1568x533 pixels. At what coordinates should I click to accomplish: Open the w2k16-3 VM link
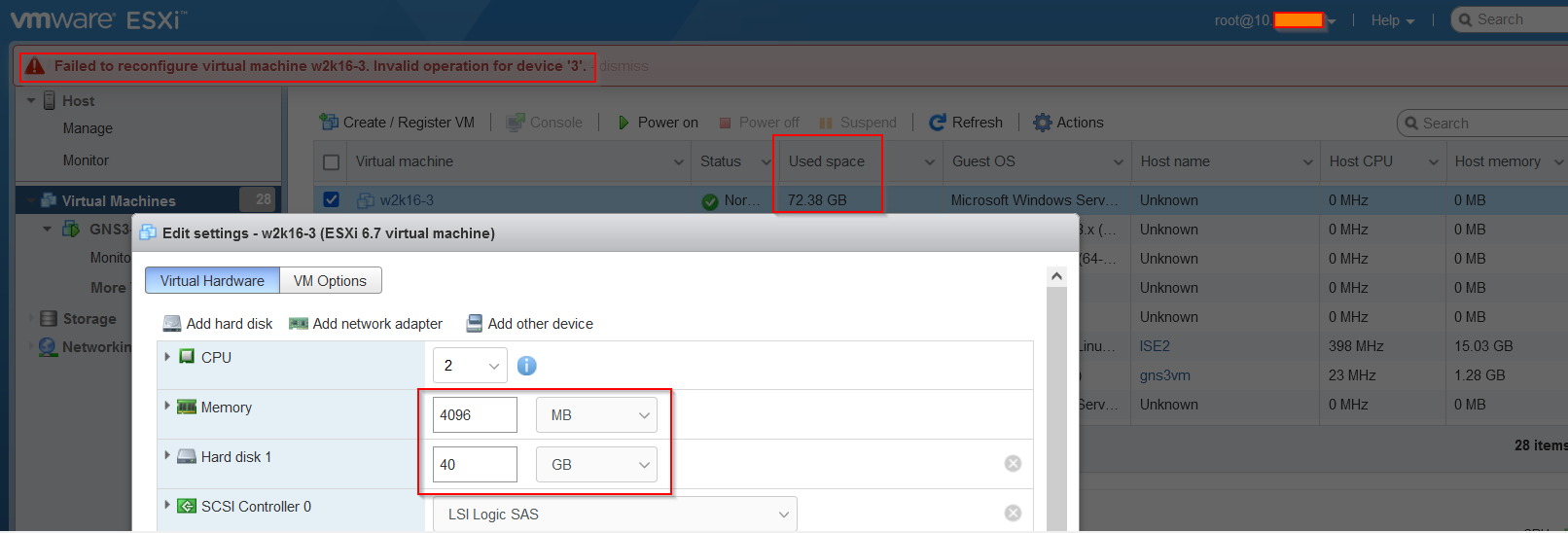(x=407, y=200)
